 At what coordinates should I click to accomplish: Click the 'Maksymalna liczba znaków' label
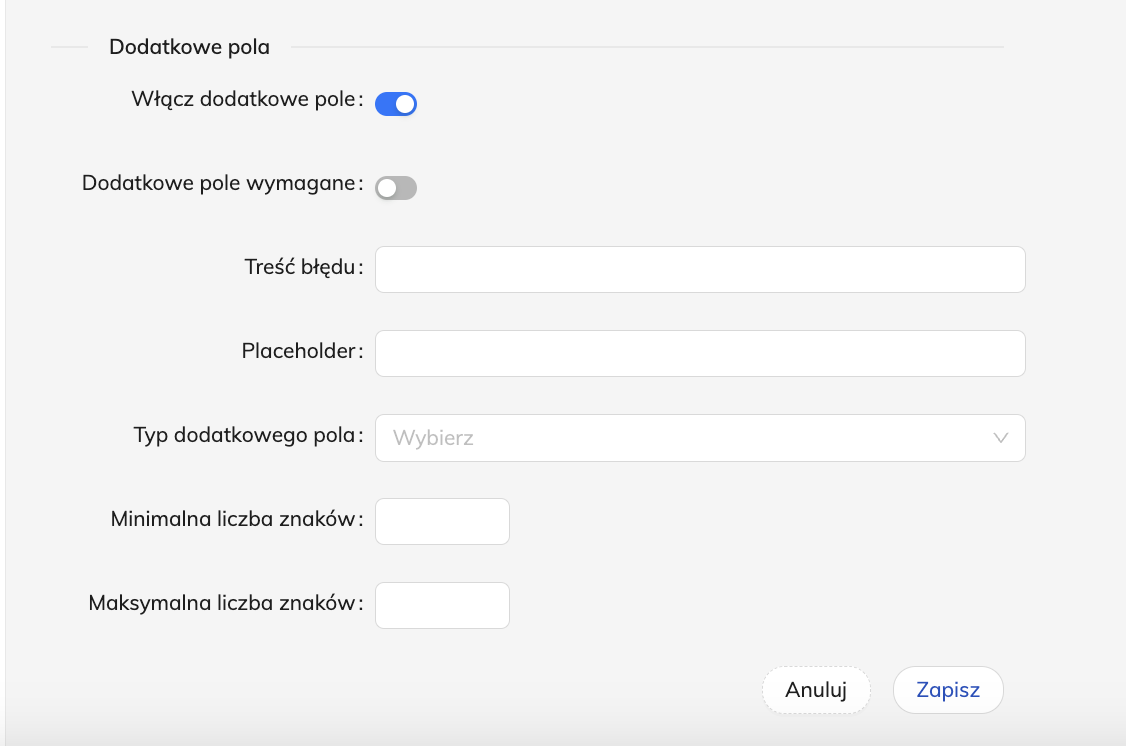(x=222, y=604)
